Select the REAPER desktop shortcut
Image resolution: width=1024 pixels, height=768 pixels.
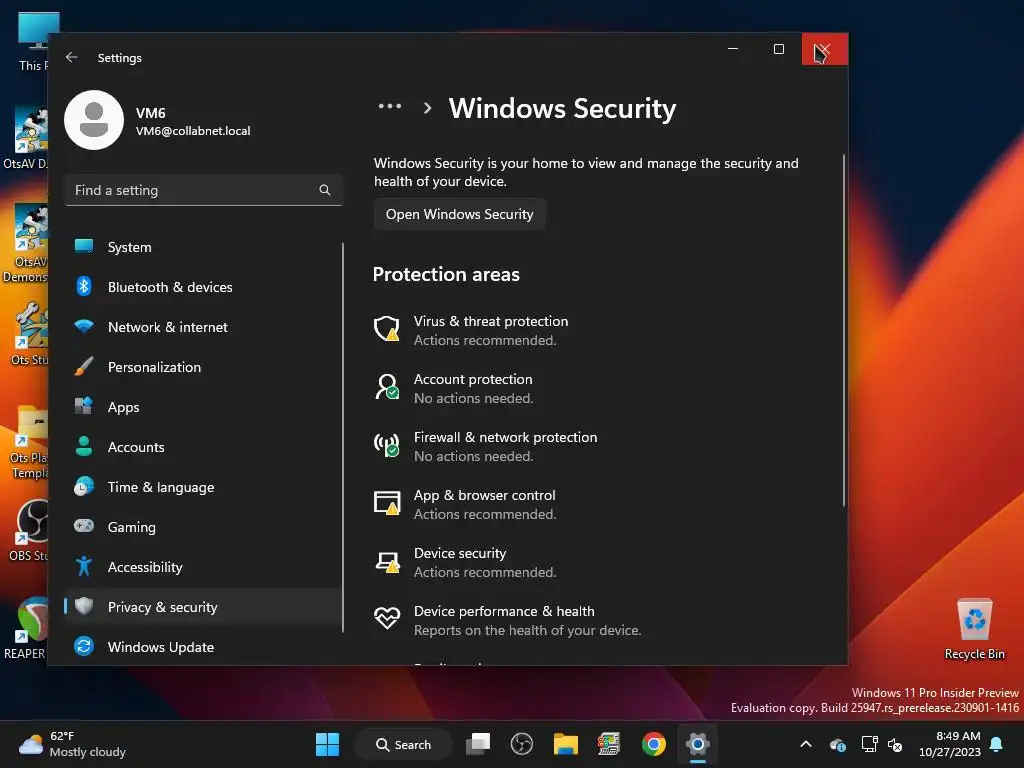(25, 628)
